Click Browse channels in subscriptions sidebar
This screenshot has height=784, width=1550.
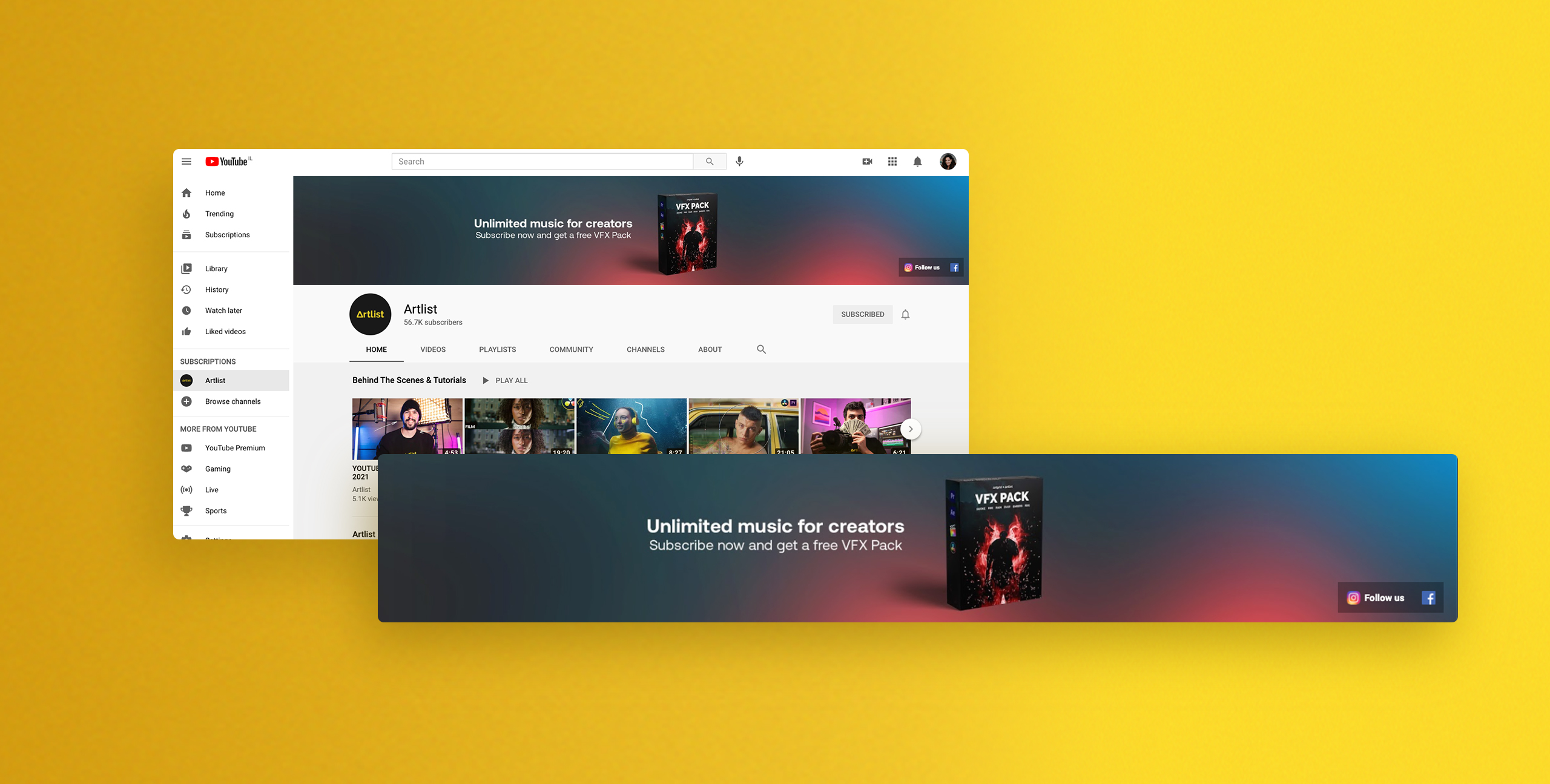pos(232,401)
